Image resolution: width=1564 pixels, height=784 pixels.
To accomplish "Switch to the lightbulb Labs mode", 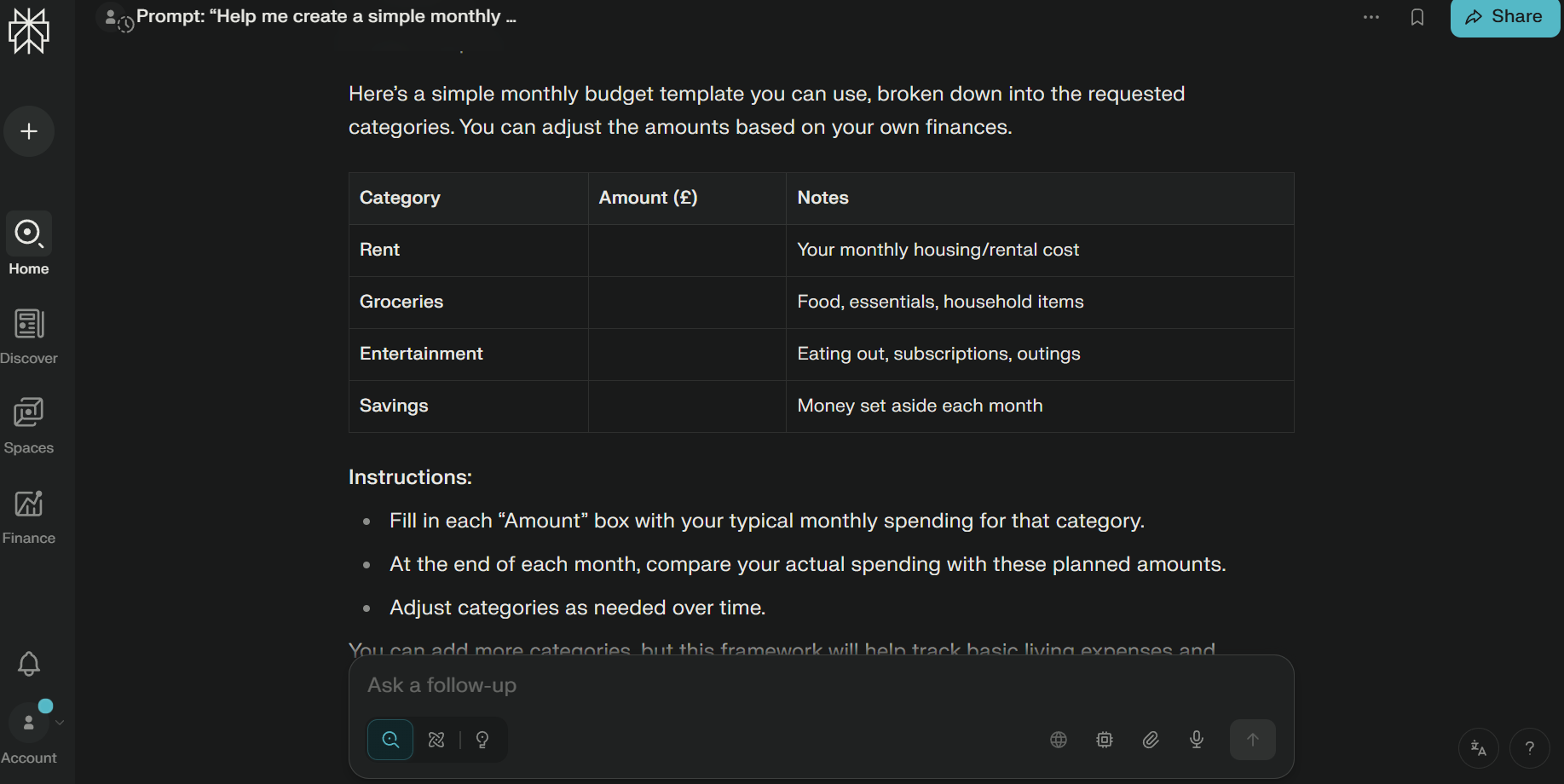I will click(x=482, y=740).
